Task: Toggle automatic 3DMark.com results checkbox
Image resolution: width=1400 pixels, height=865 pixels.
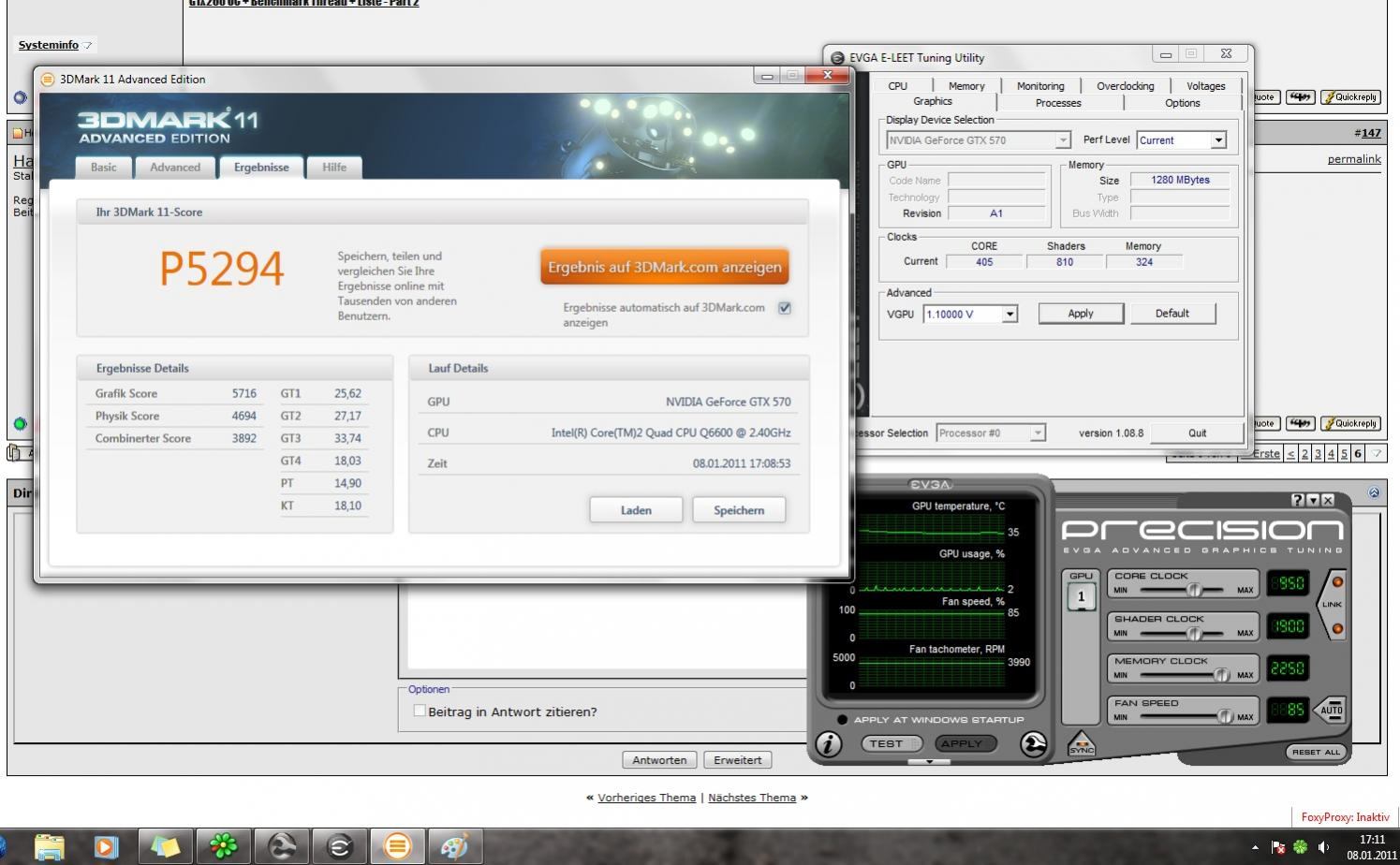Action: 785,308
